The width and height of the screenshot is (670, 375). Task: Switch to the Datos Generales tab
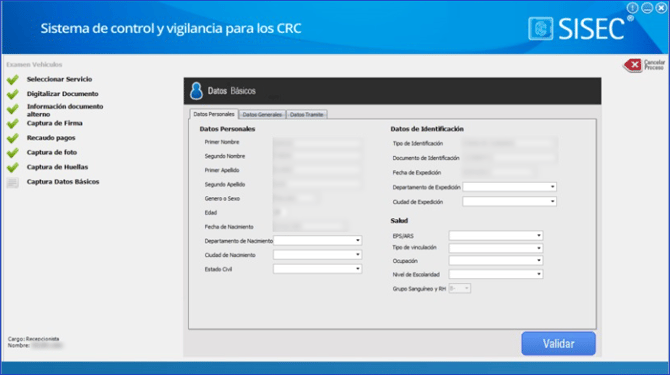point(262,114)
